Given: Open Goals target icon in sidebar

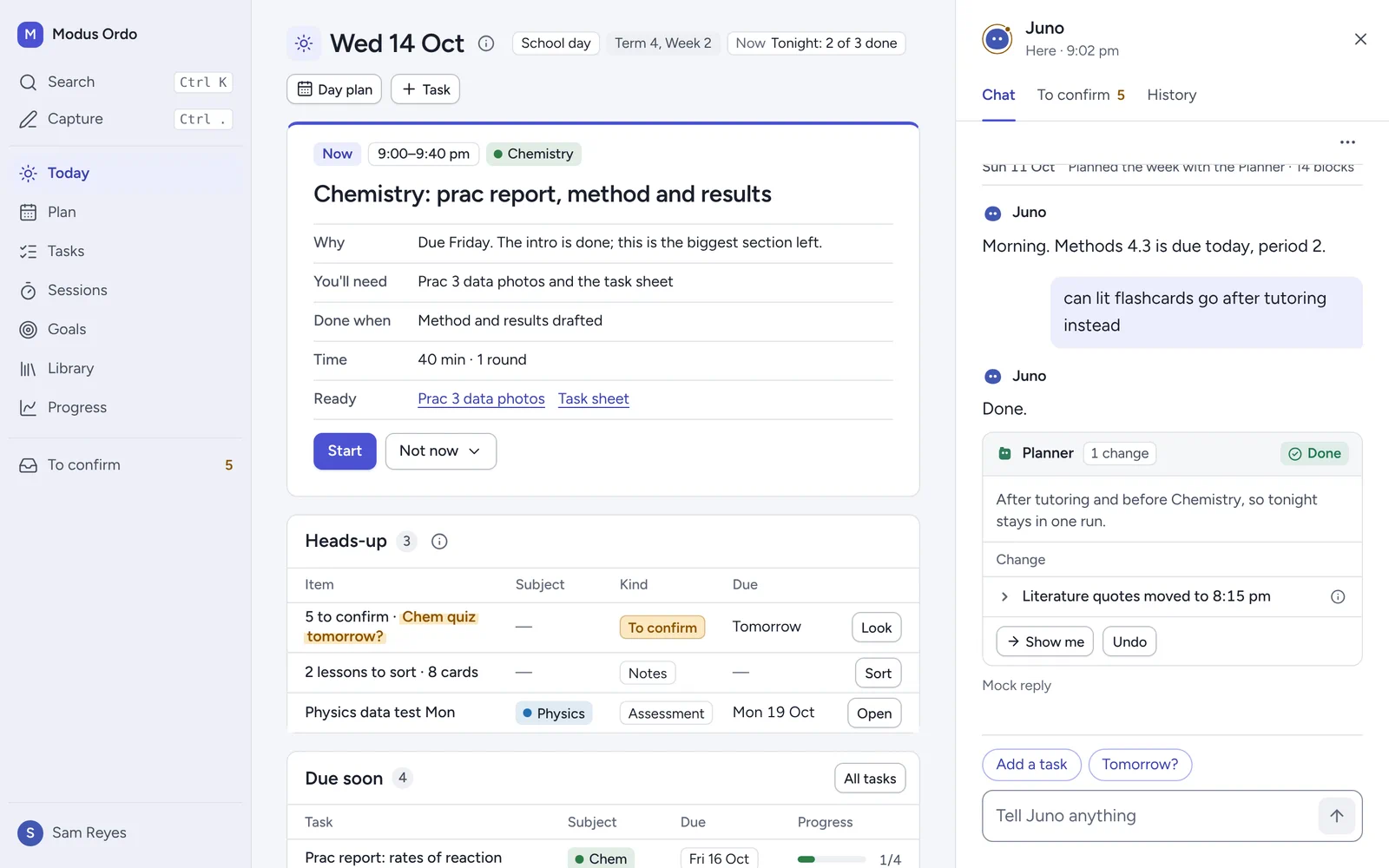Looking at the screenshot, I should 28,330.
